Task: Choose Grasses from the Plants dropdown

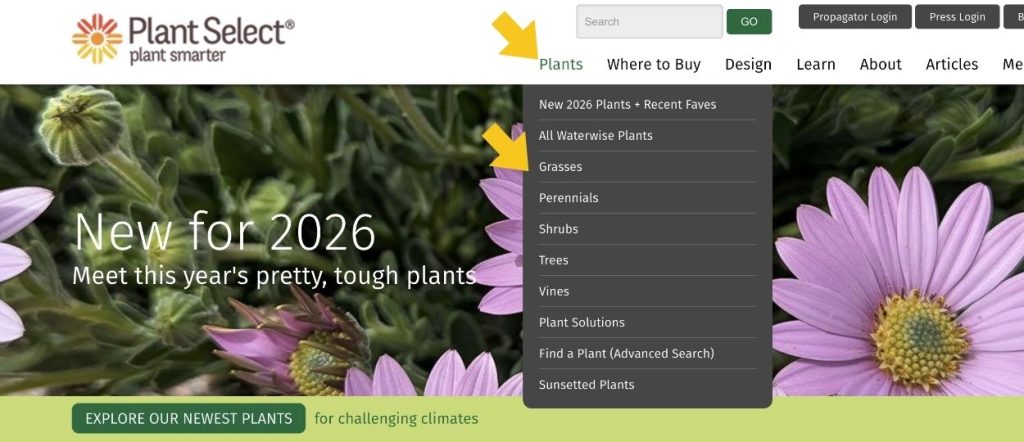Action: (x=560, y=167)
